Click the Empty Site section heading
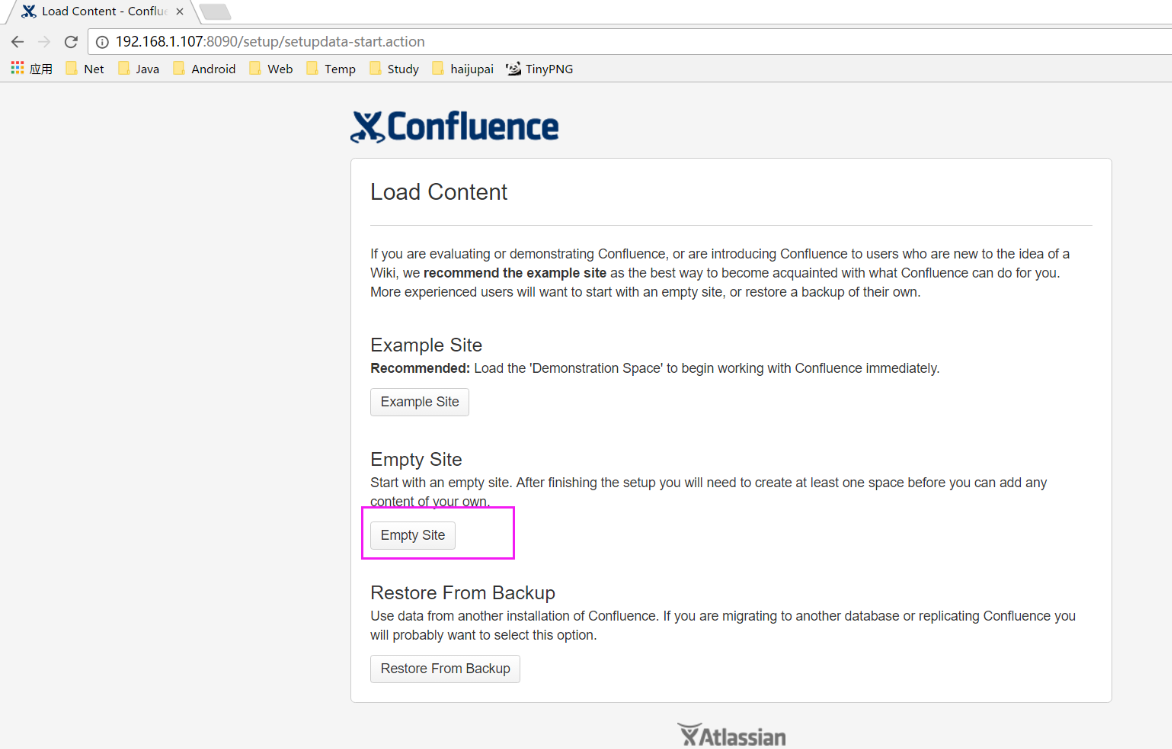 pos(416,460)
